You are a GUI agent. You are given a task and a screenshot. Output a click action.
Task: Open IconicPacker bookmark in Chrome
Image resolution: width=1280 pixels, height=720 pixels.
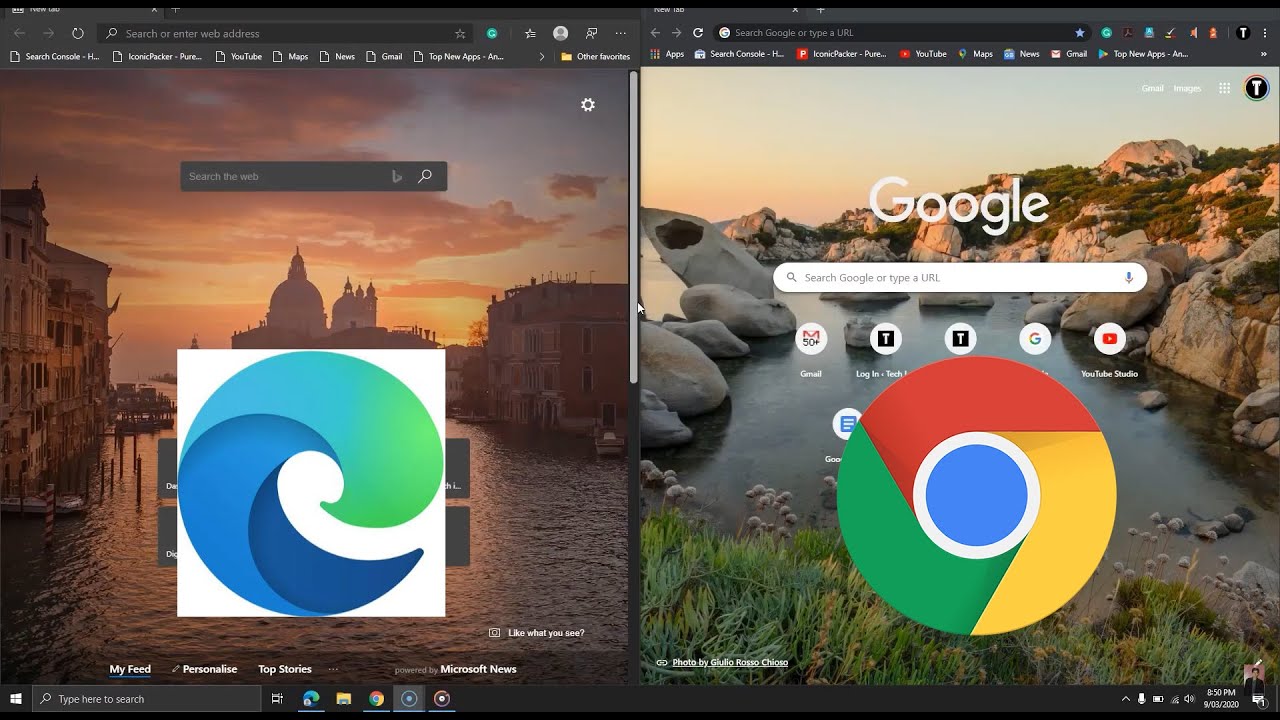click(x=841, y=54)
